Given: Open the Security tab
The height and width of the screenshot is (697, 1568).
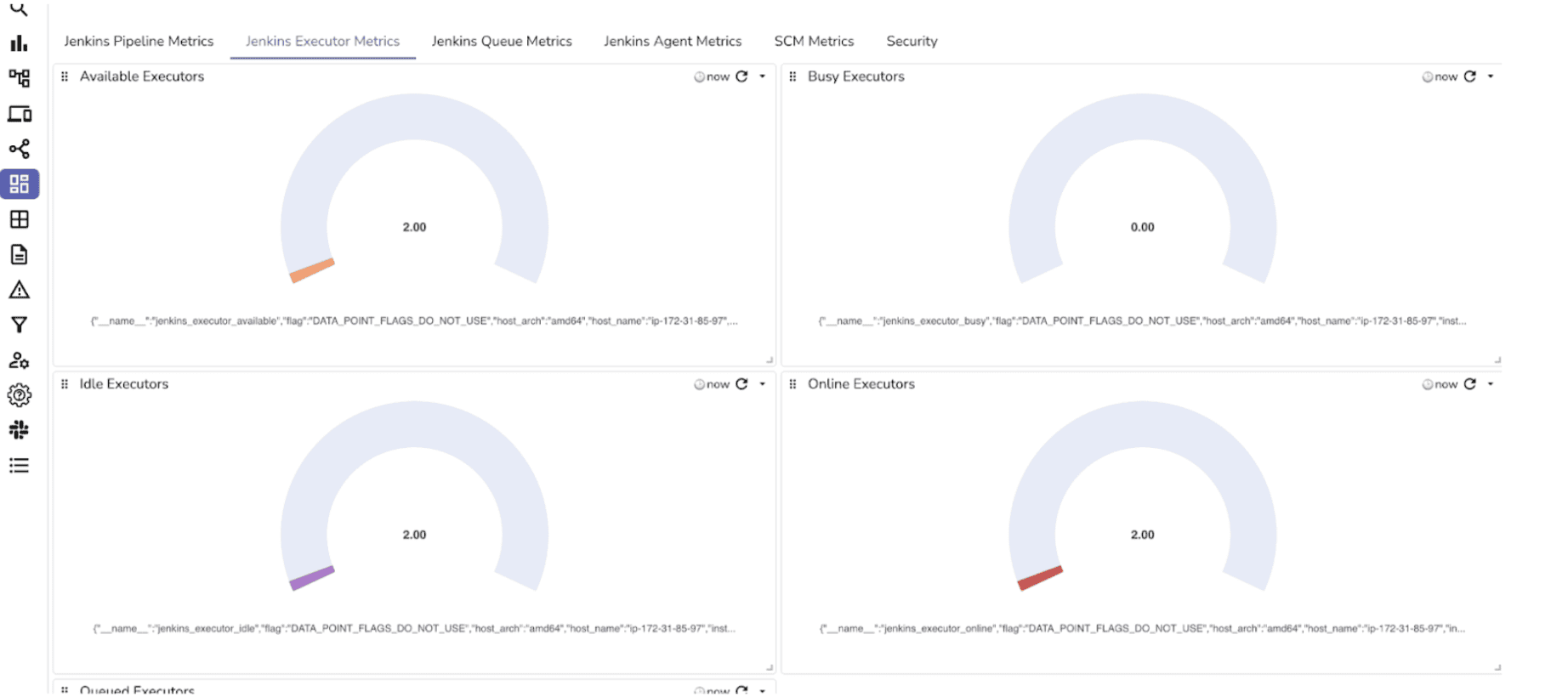Looking at the screenshot, I should [911, 41].
